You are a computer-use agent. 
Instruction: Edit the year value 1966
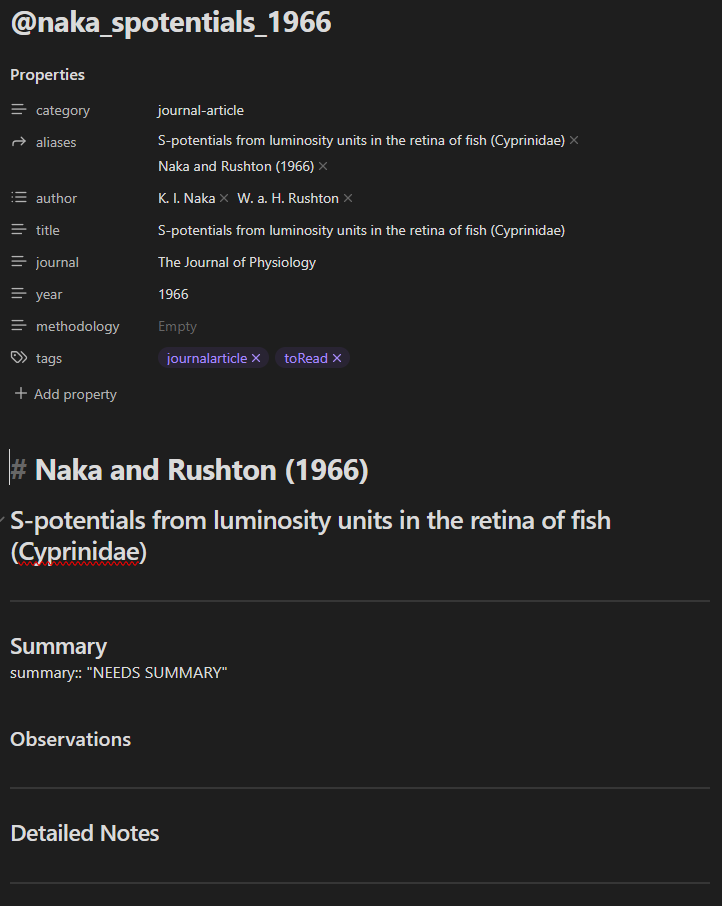[x=173, y=294]
